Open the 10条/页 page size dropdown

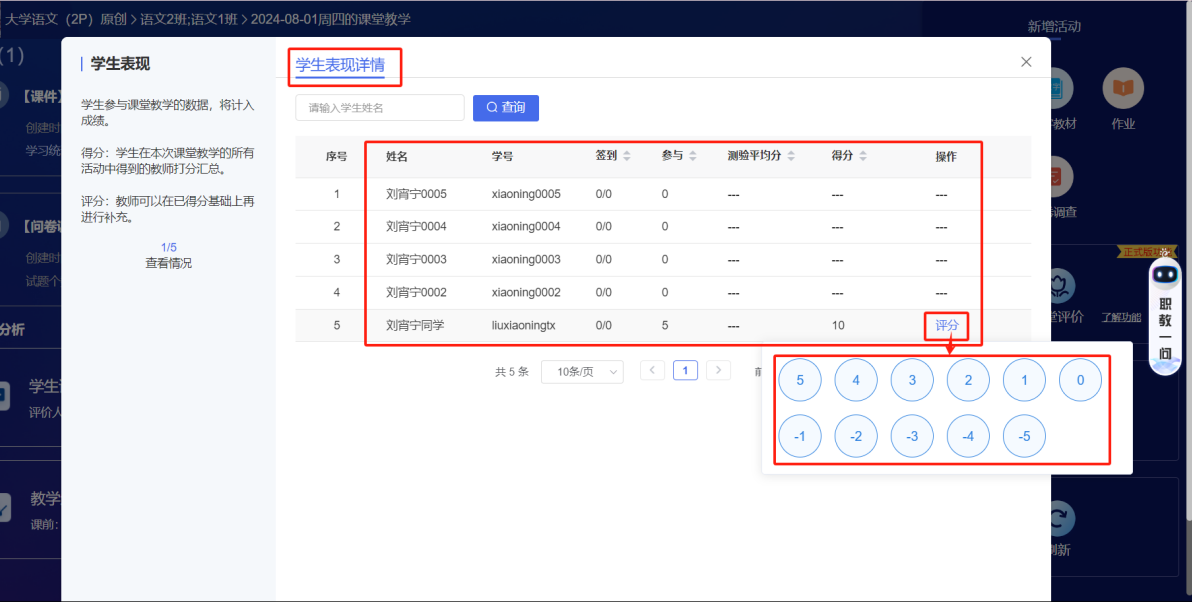click(582, 372)
